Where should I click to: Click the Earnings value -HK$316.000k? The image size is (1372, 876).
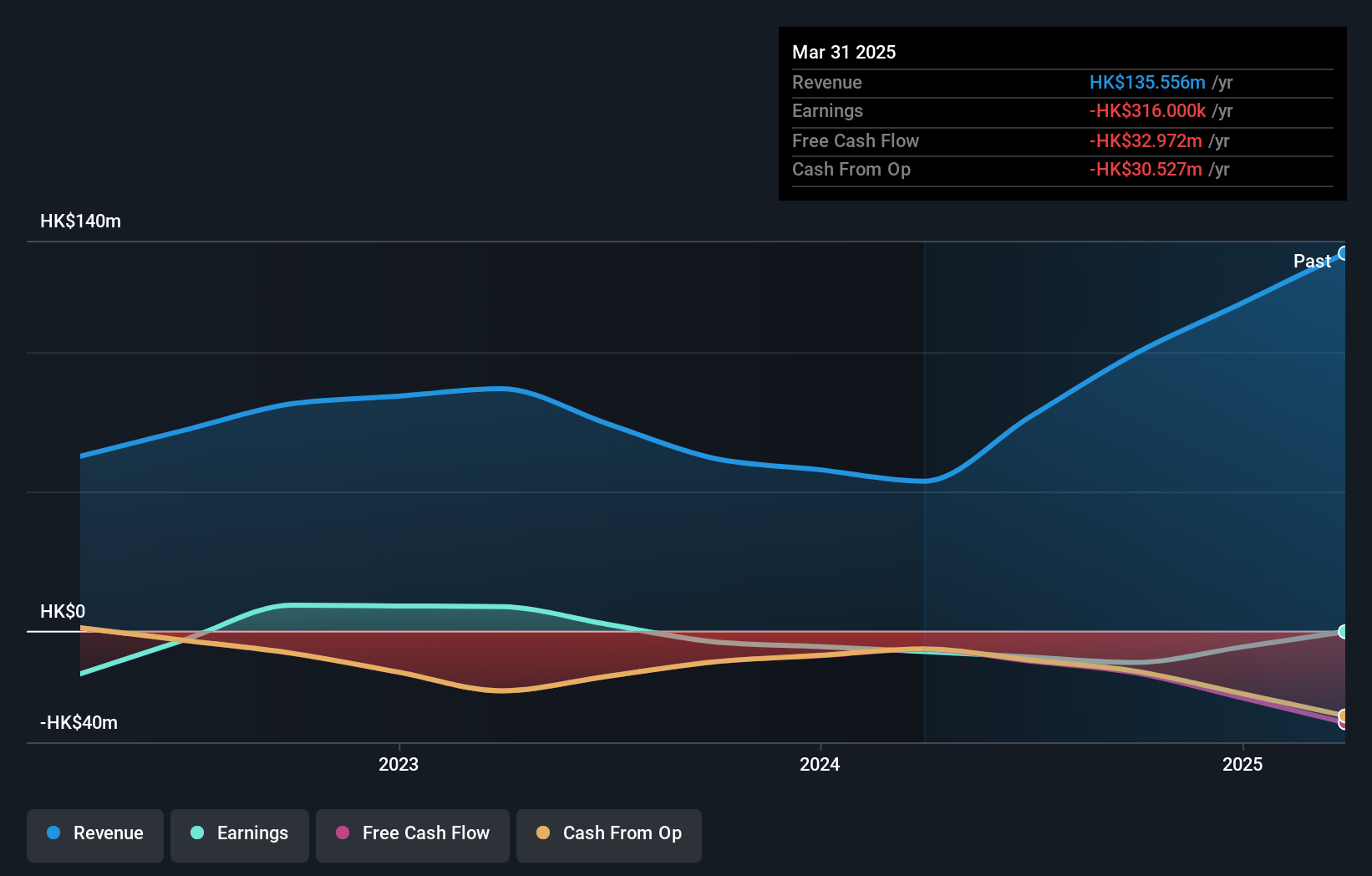[x=1147, y=111]
